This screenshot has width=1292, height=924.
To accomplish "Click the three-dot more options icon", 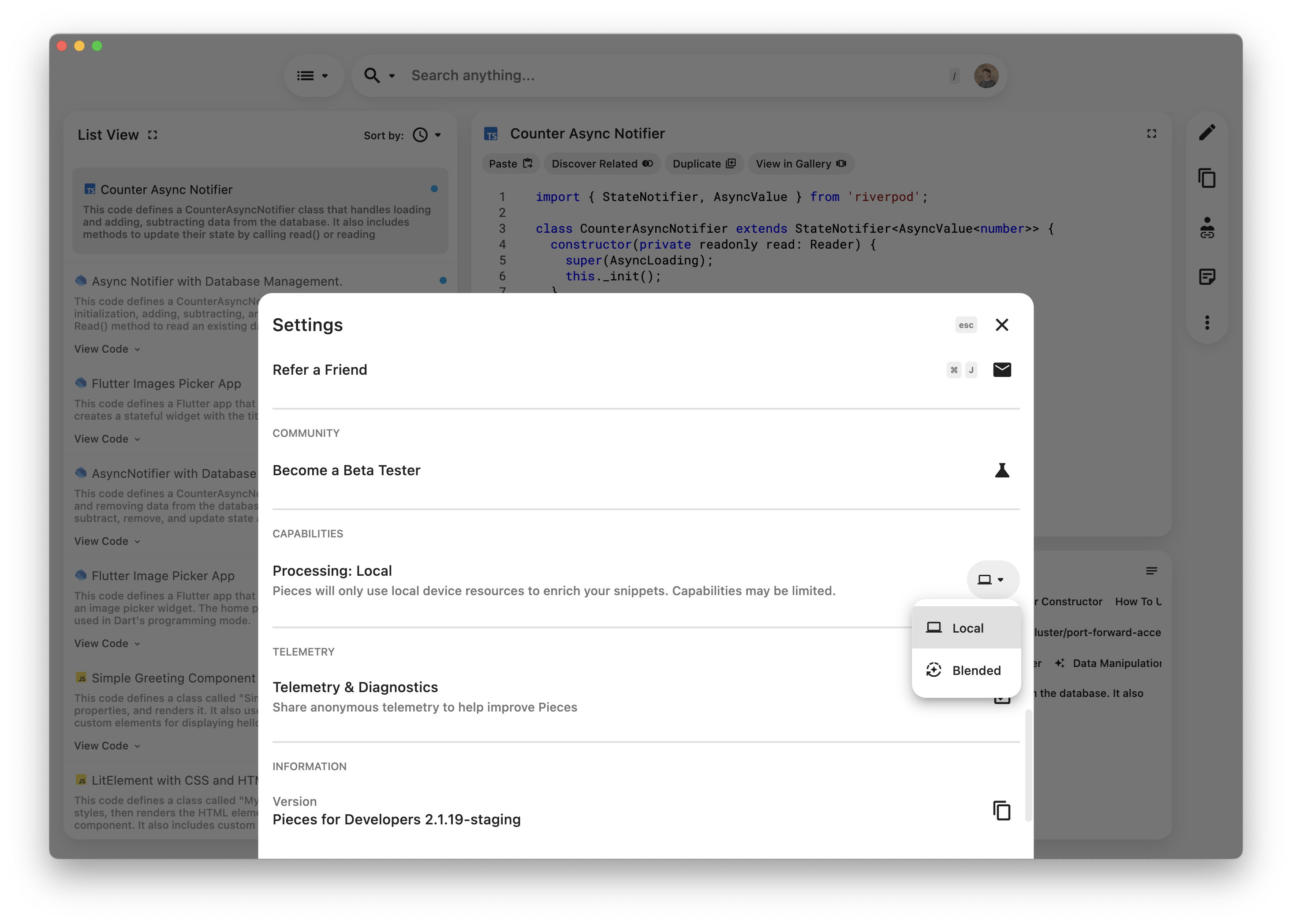I will [1206, 323].
